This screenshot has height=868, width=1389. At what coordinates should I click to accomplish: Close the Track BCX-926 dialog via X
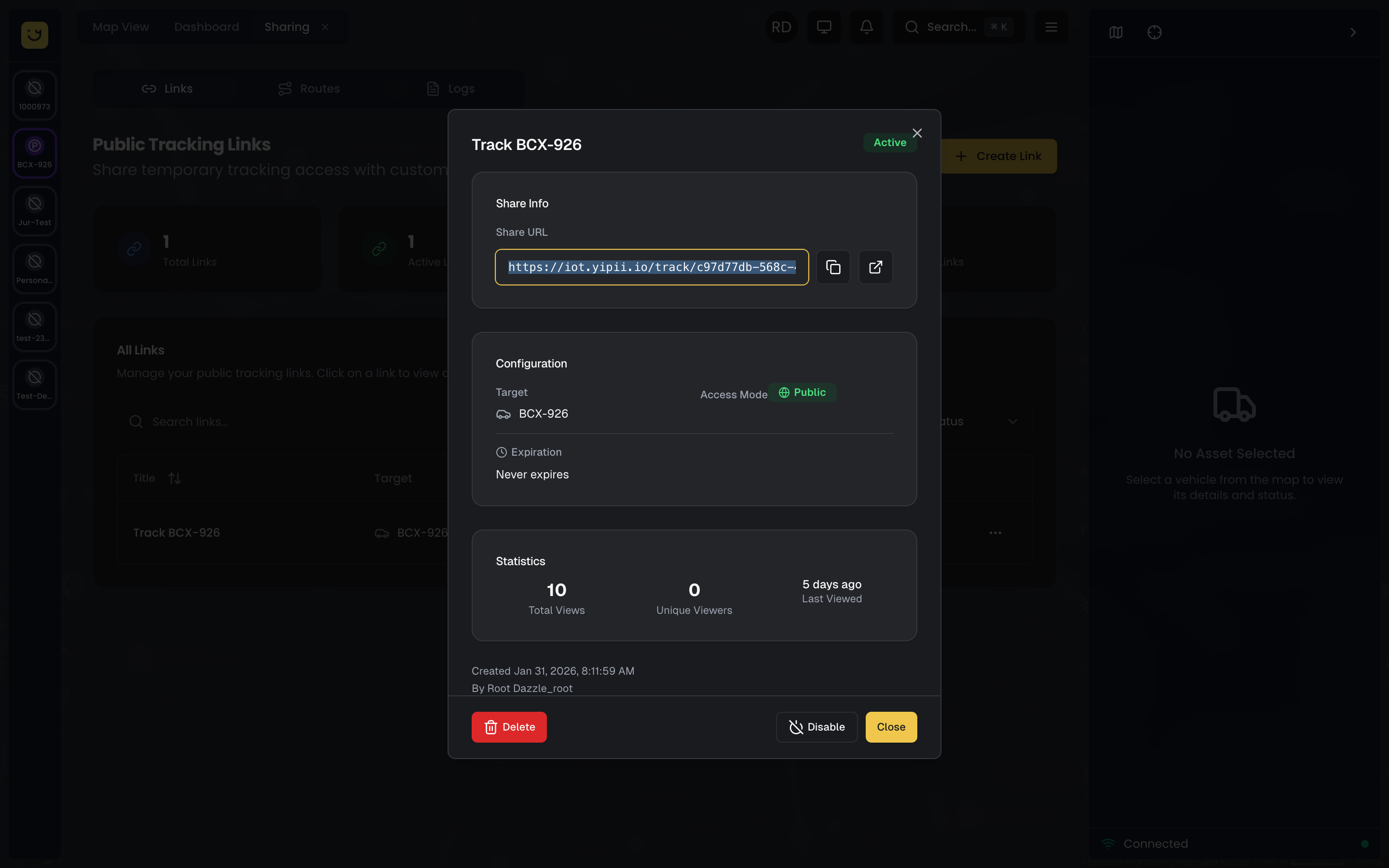917,133
